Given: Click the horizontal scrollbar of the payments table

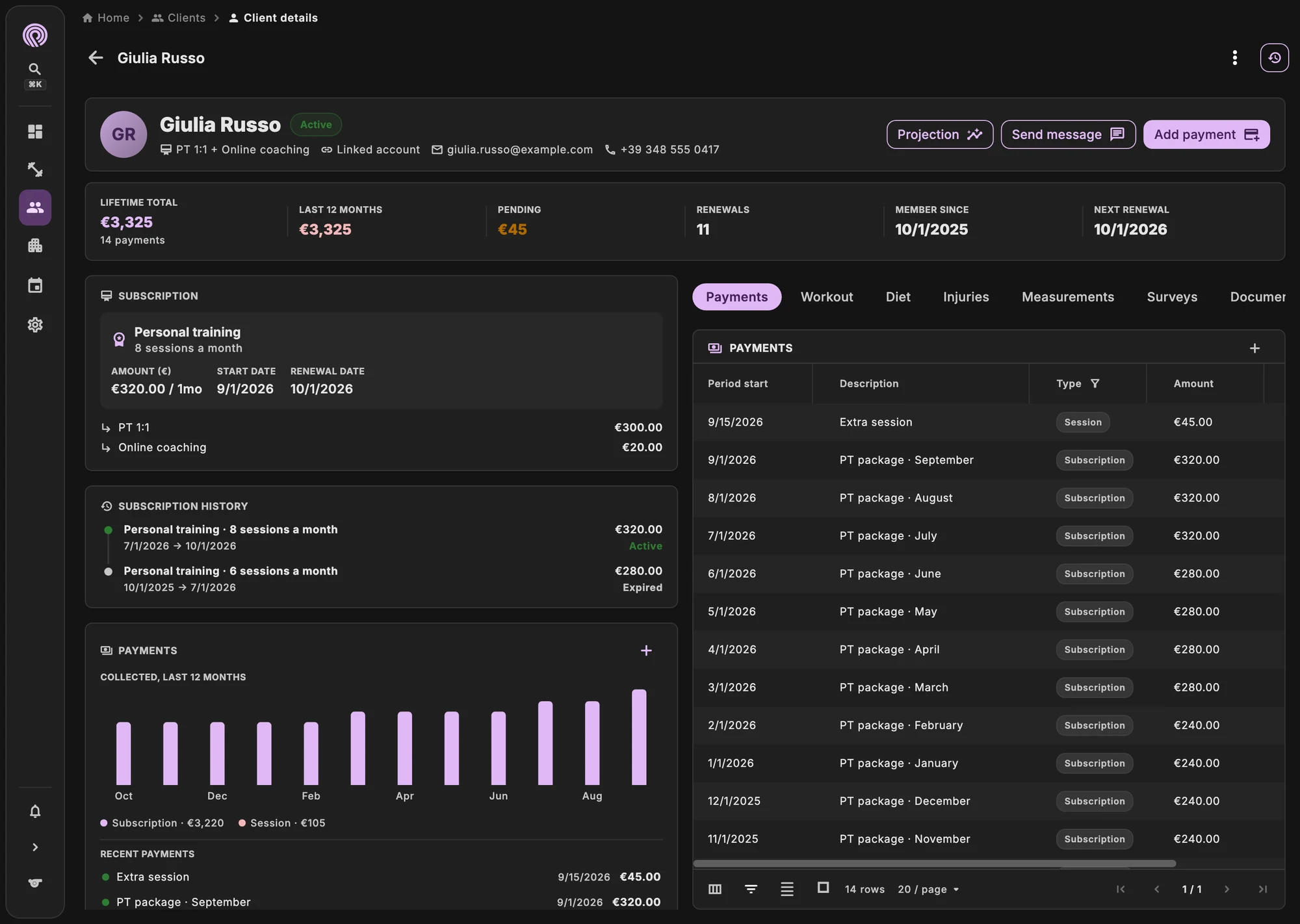Looking at the screenshot, I should click(935, 864).
